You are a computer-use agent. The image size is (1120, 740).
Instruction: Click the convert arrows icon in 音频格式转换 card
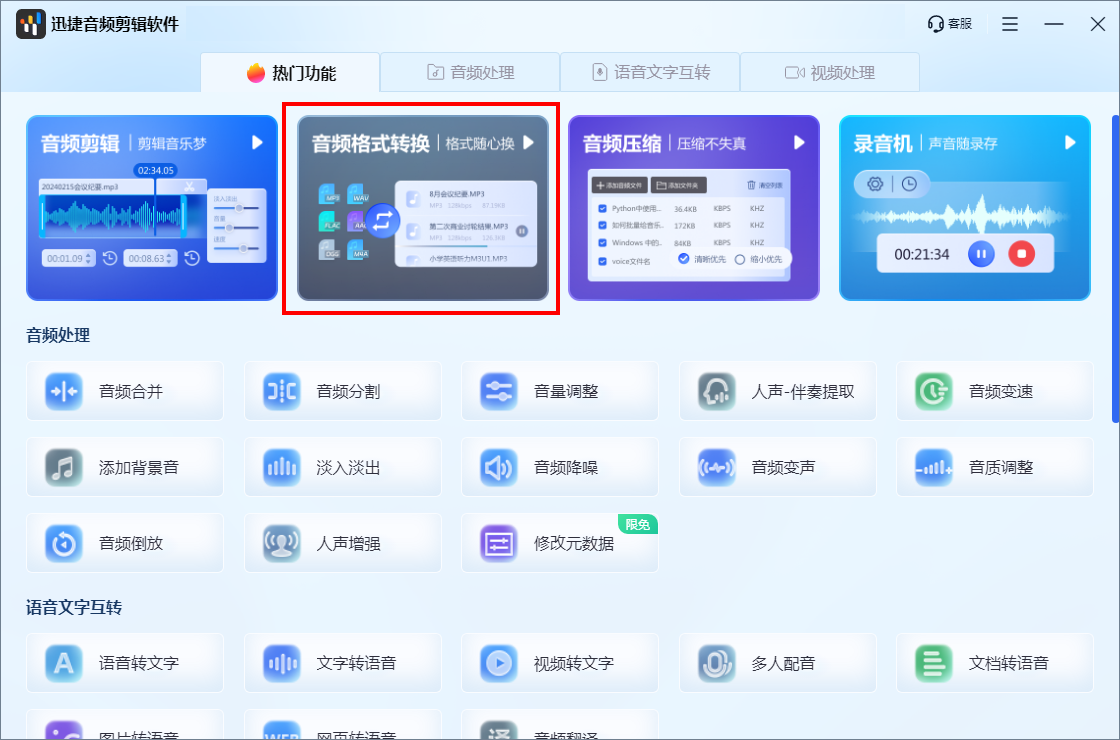click(x=383, y=220)
